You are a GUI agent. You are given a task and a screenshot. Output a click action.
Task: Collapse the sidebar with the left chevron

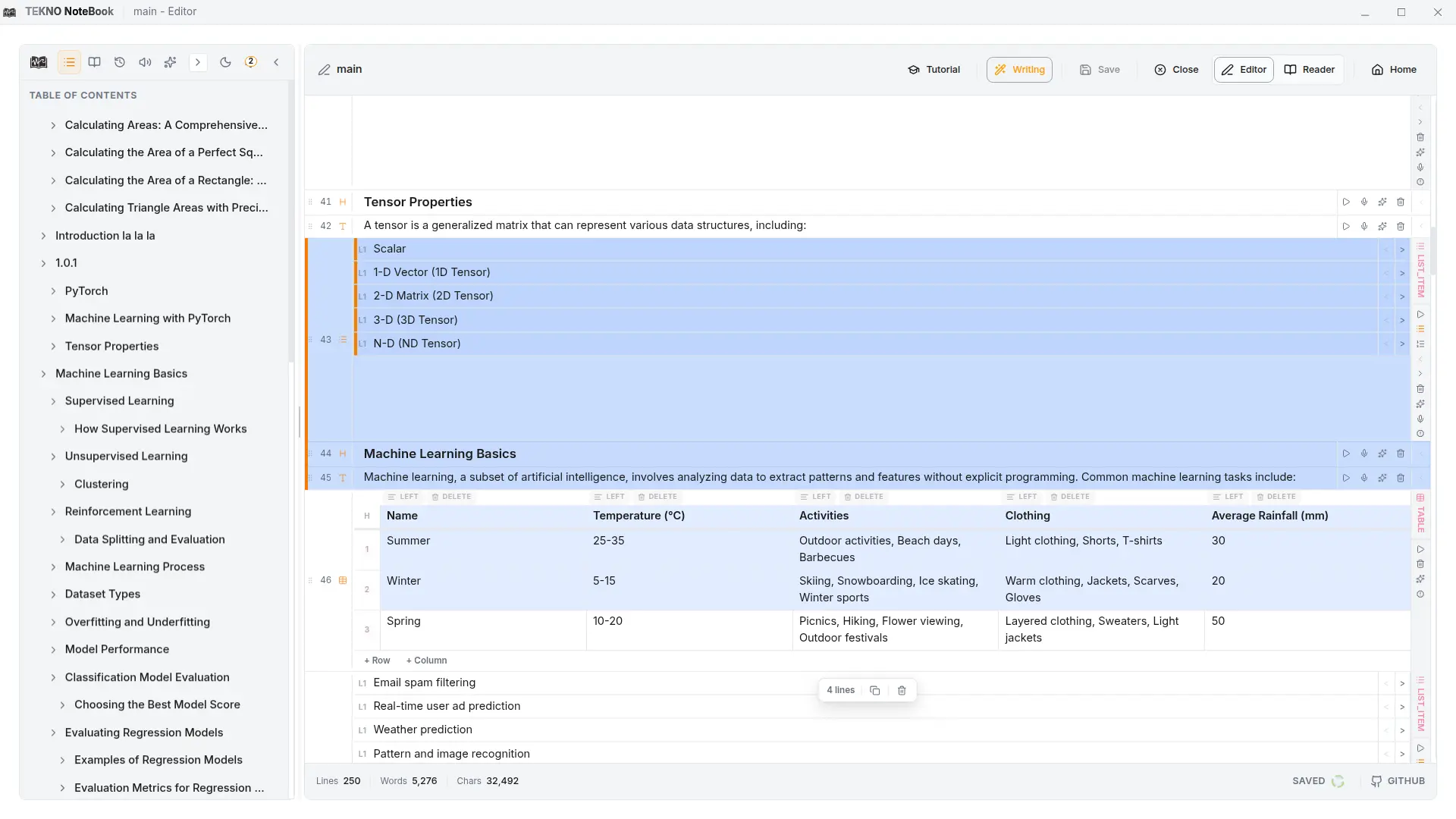pos(276,62)
